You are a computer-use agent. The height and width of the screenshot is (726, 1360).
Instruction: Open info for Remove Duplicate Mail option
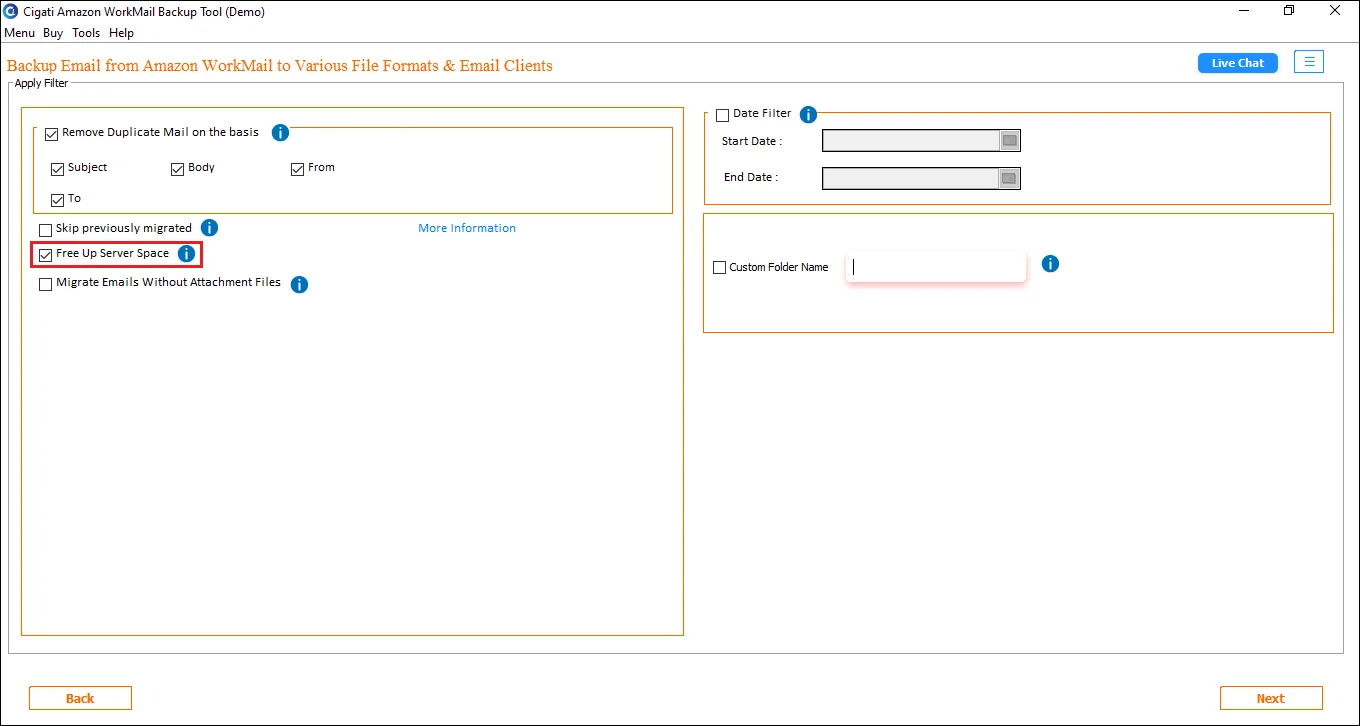[x=281, y=132]
